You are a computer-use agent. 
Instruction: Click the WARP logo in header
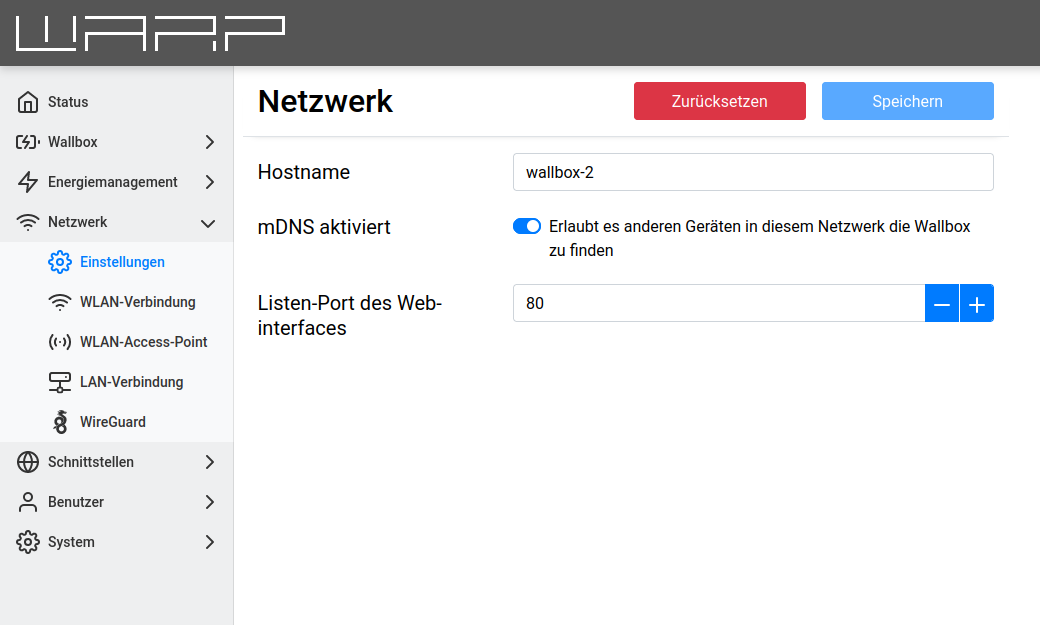coord(150,33)
